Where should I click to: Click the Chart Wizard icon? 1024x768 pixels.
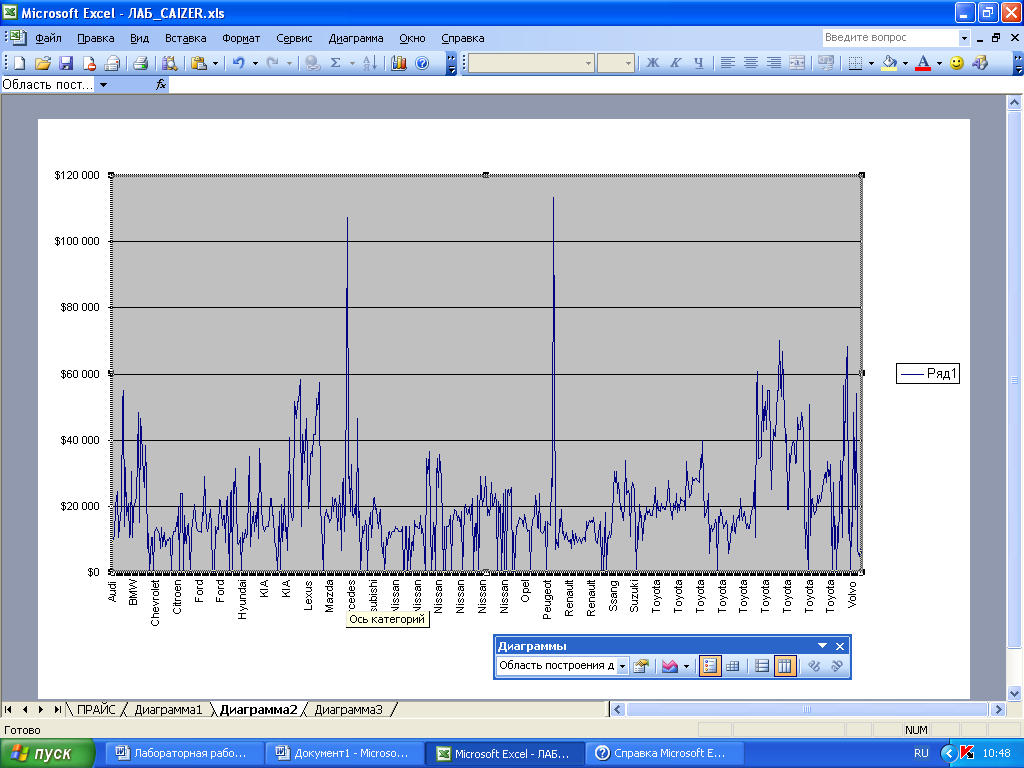(398, 63)
